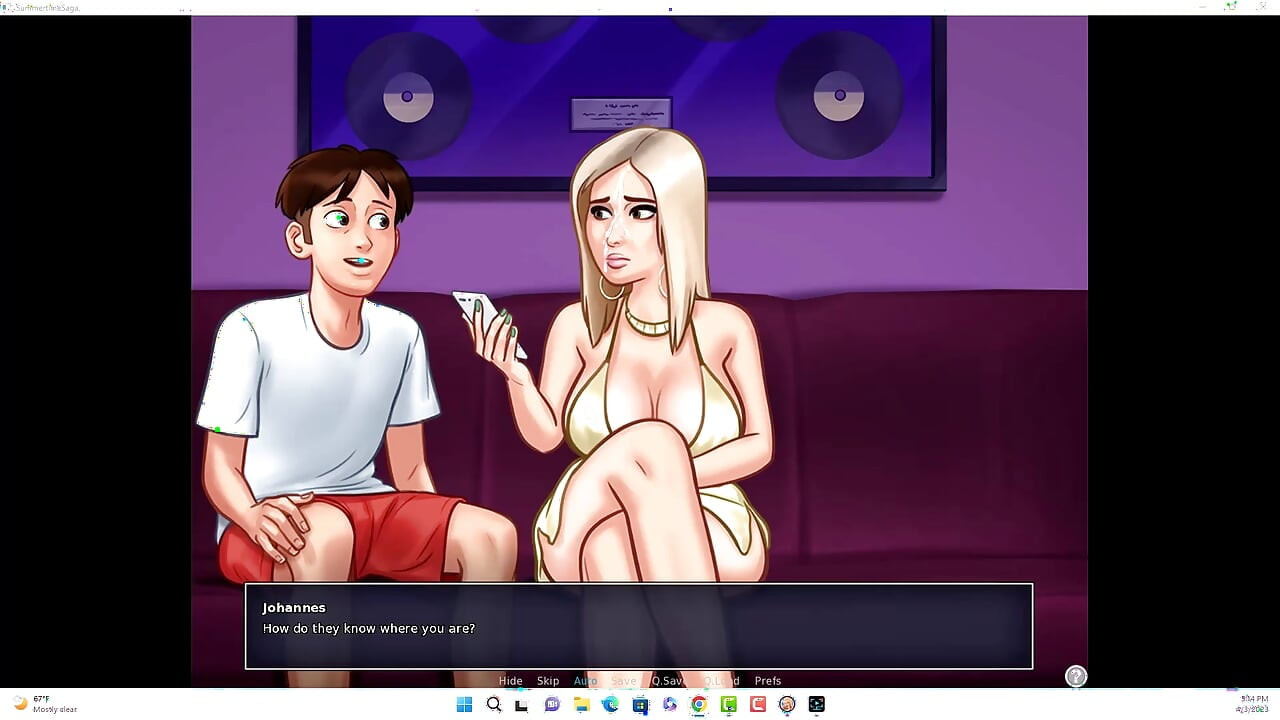Click the Save option in the quick menu
This screenshot has height=720, width=1280.
pos(623,681)
